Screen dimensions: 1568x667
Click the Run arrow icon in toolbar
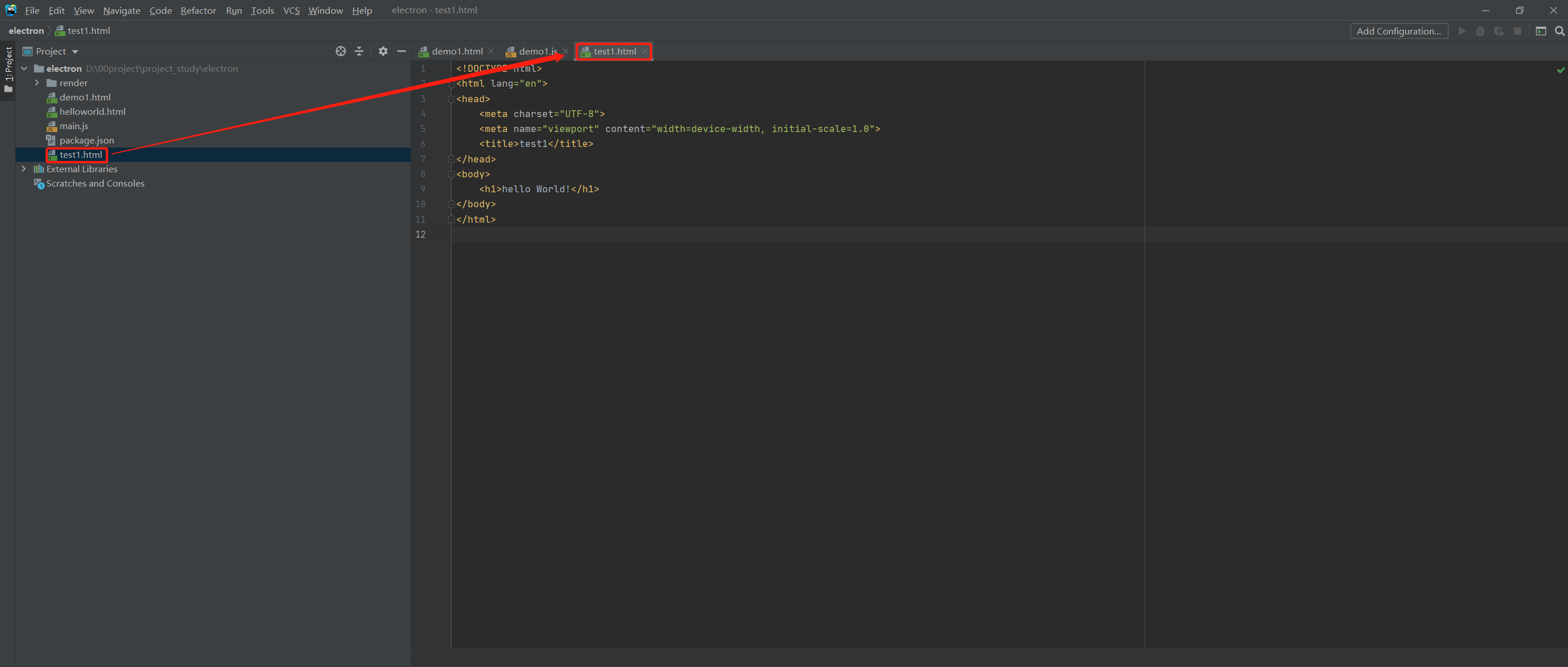click(x=1462, y=31)
